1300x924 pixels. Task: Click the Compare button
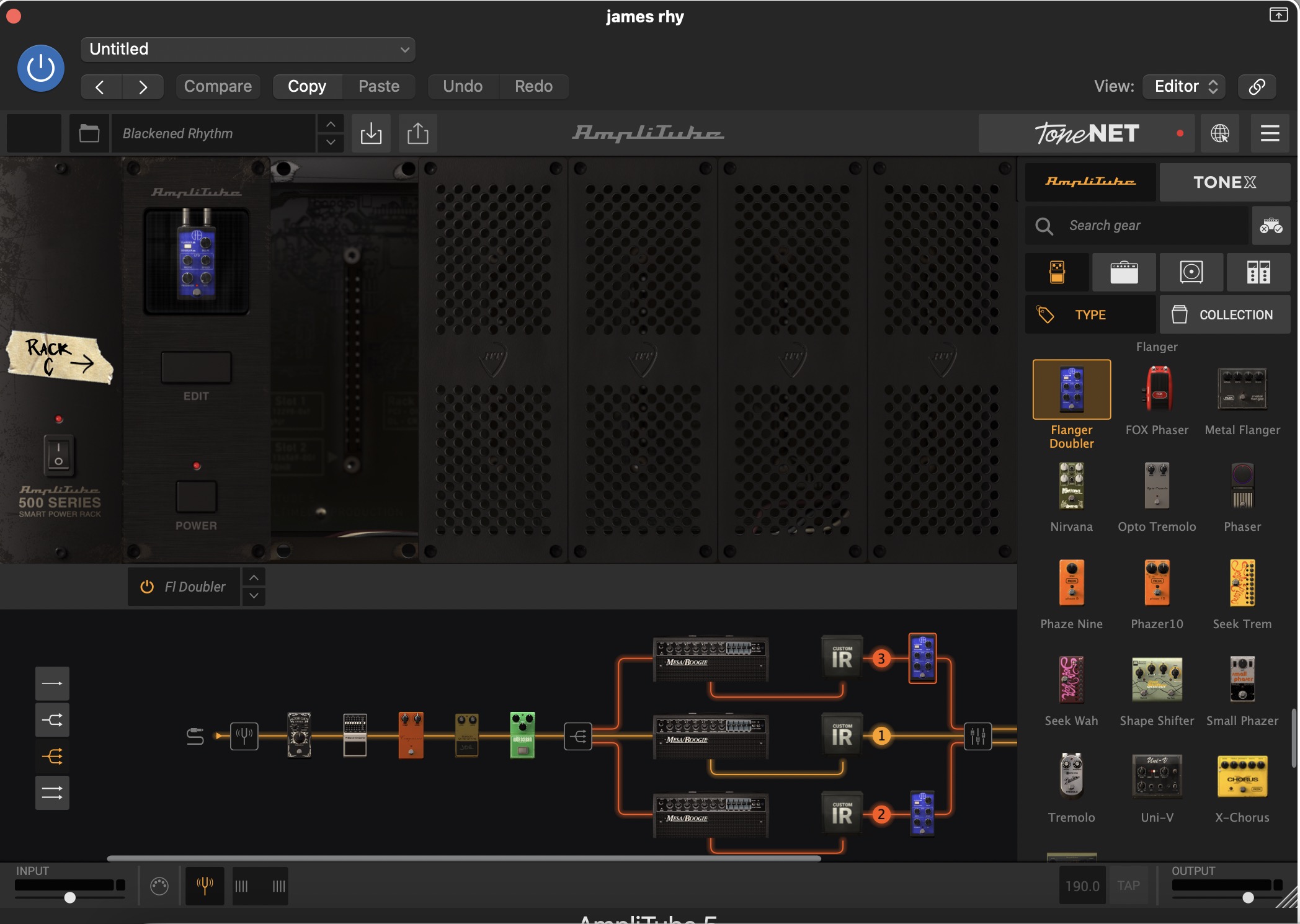coord(218,86)
